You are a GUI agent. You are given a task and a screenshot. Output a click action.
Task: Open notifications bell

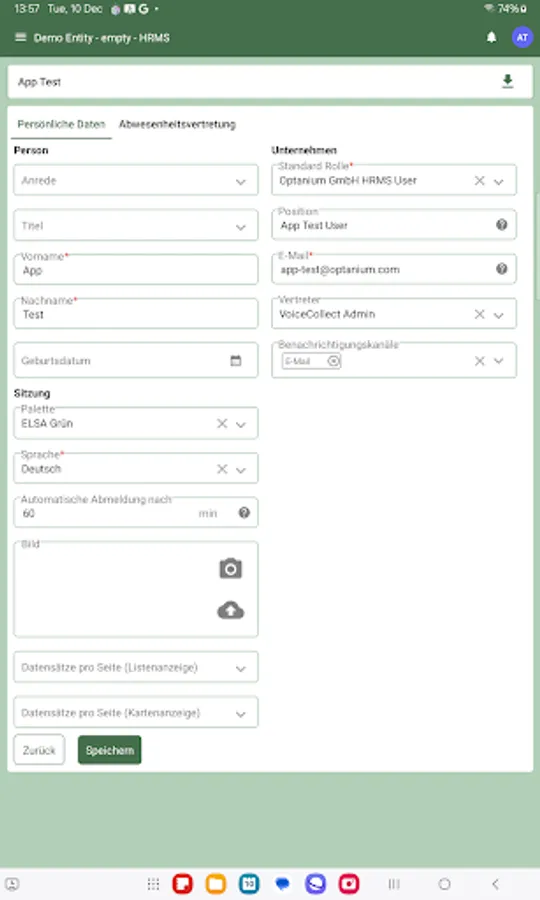[491, 38]
